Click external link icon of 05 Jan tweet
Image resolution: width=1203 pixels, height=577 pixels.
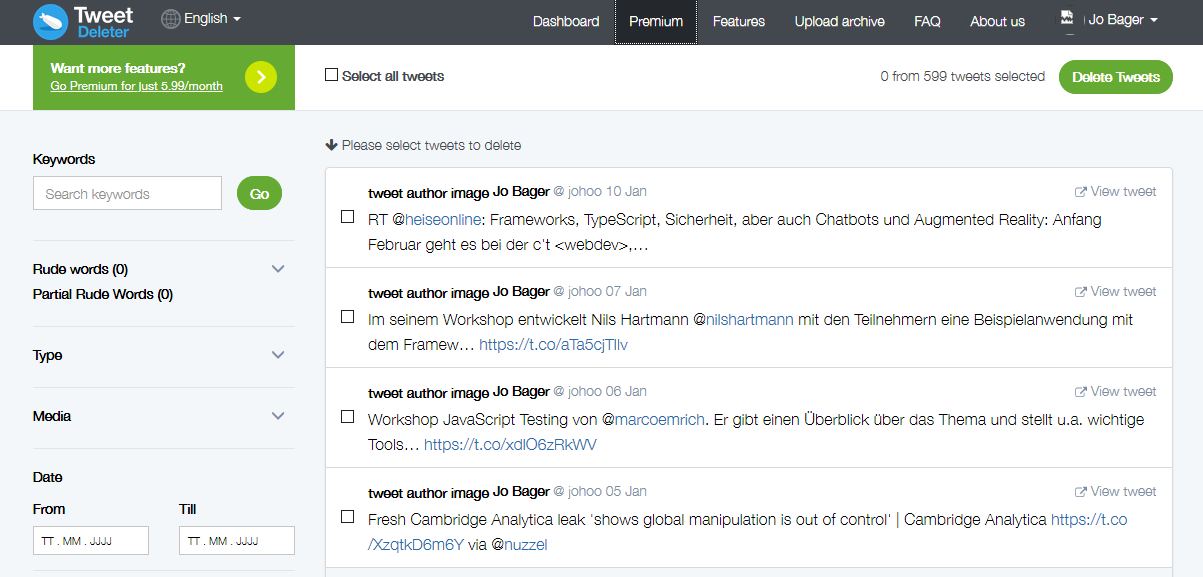(x=1080, y=492)
